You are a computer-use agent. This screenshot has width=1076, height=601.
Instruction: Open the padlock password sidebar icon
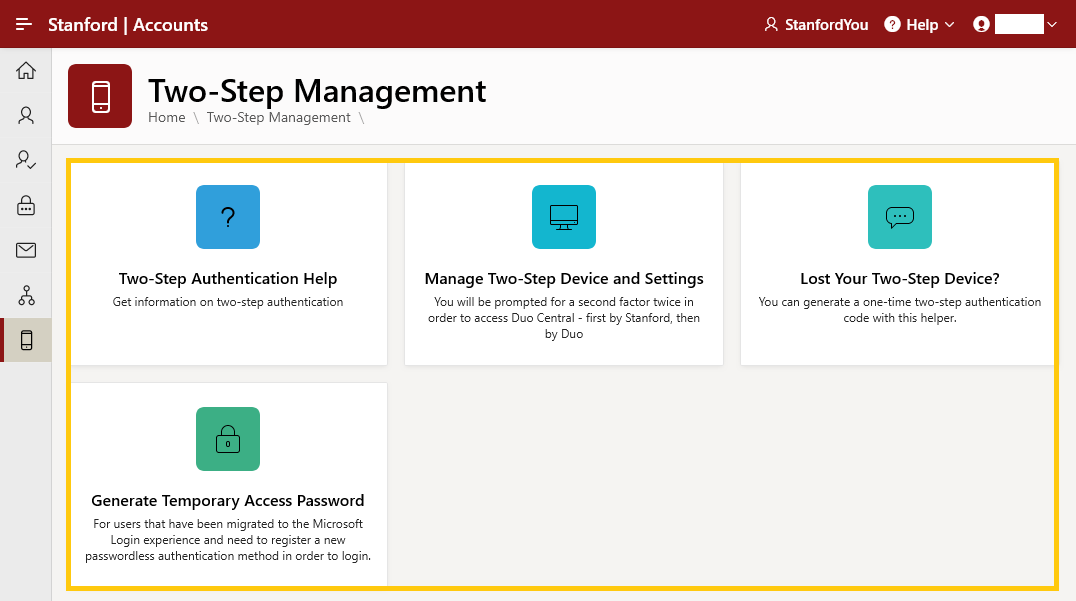click(x=26, y=205)
